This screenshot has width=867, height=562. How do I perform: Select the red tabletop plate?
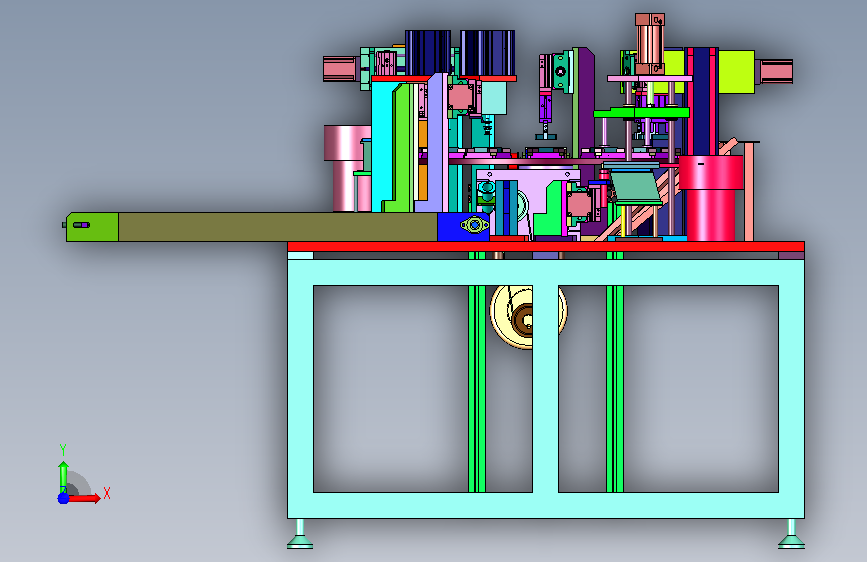click(x=546, y=246)
